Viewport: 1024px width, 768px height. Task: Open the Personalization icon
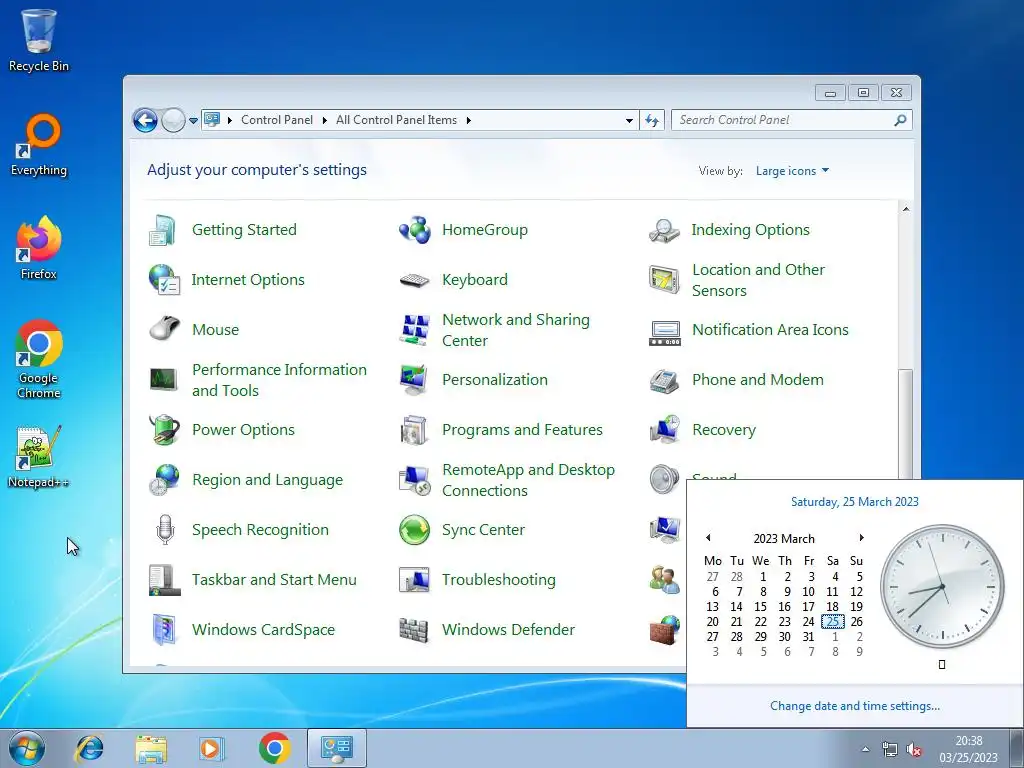click(415, 379)
